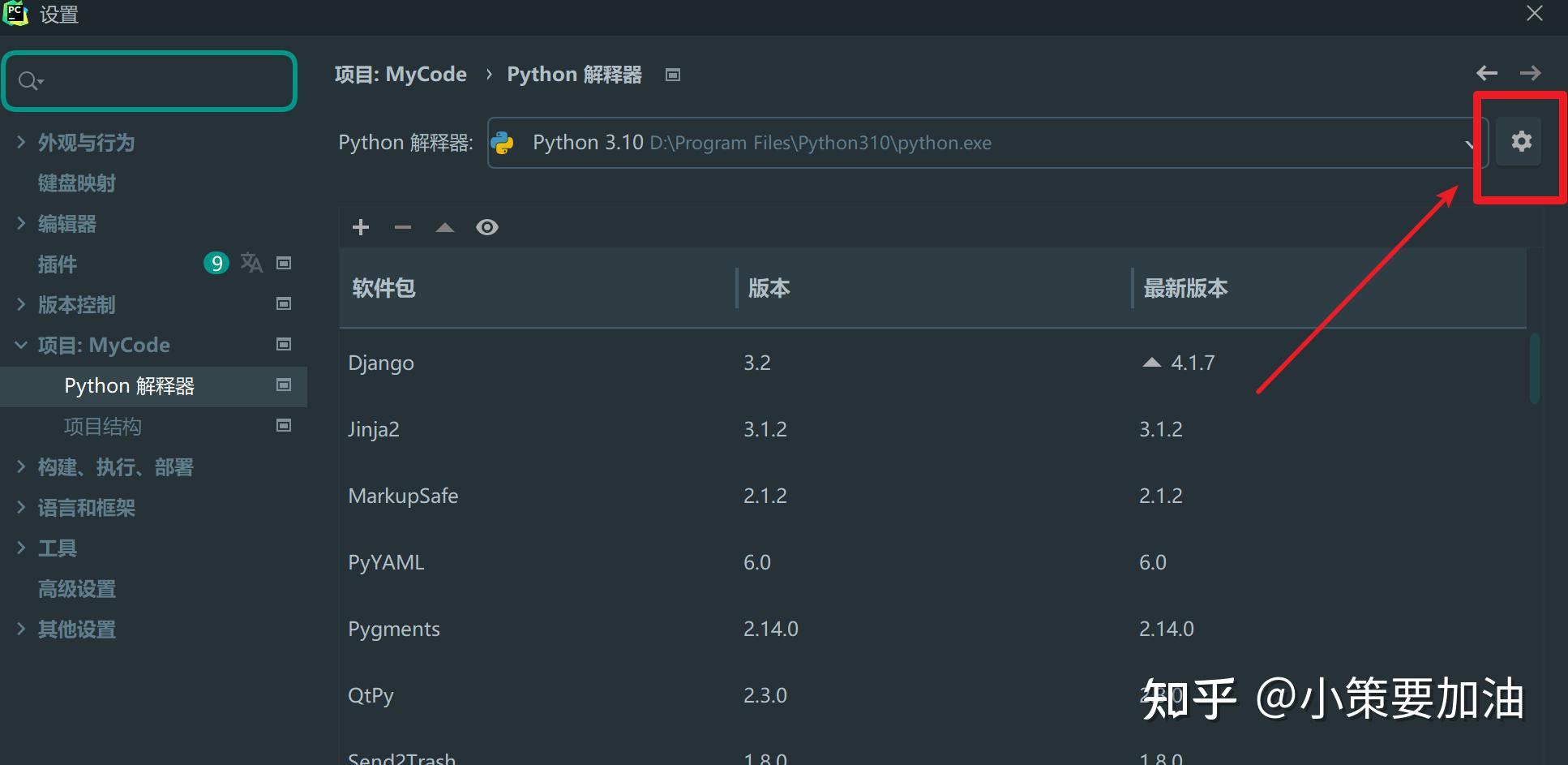1568x765 pixels.
Task: Click the 项目: MyCode breadcrumb
Action: (x=401, y=74)
